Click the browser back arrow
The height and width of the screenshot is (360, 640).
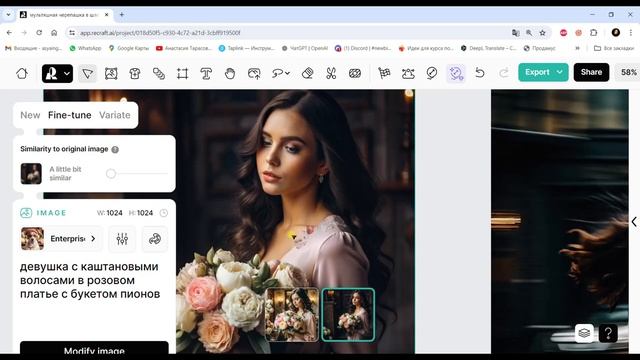[x=9, y=33]
